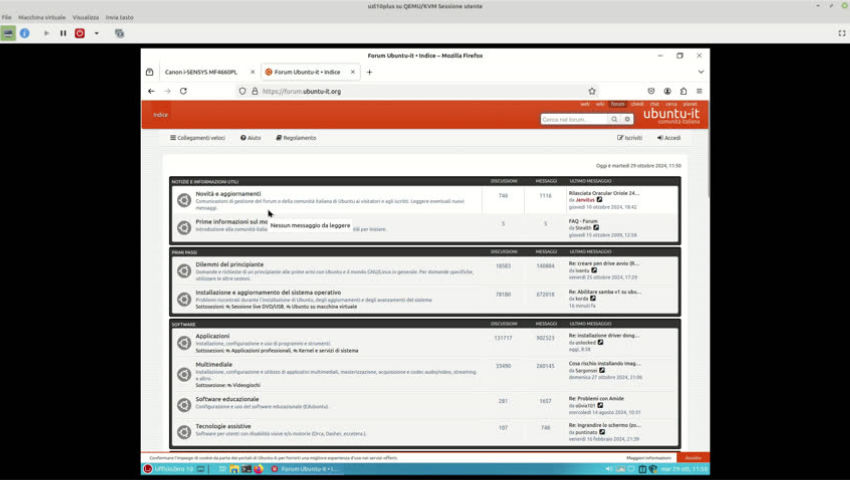Open the Firefox account profile icon

coord(667,91)
